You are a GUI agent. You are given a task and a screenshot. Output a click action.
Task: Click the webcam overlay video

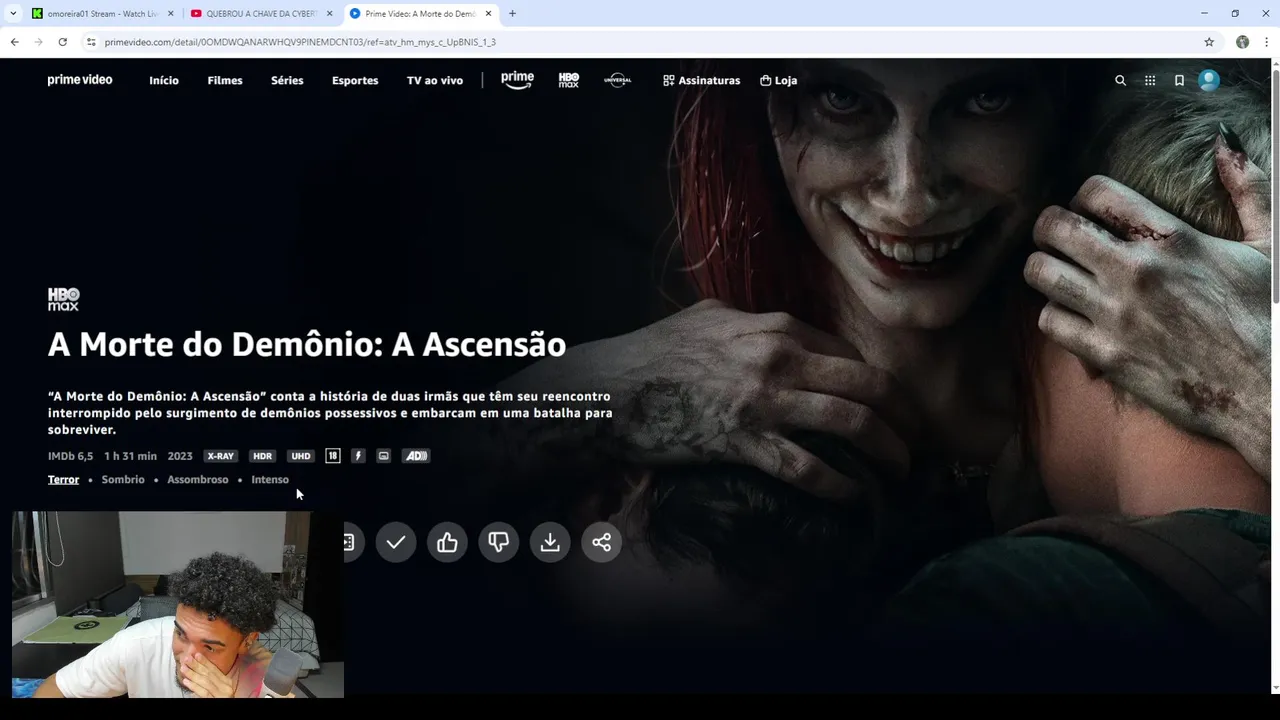coord(178,604)
